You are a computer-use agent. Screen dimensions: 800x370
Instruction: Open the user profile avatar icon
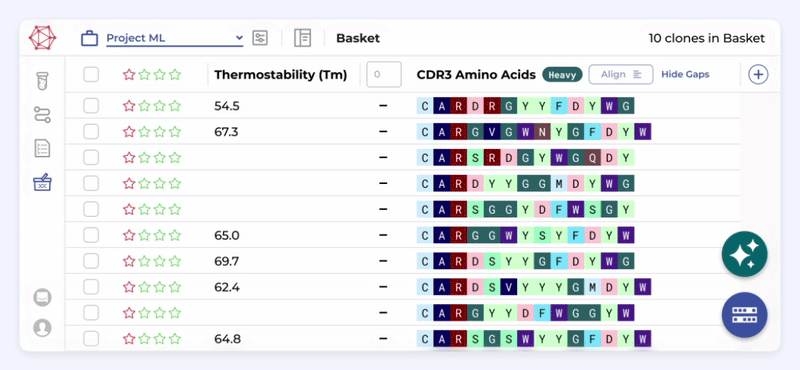point(42,328)
